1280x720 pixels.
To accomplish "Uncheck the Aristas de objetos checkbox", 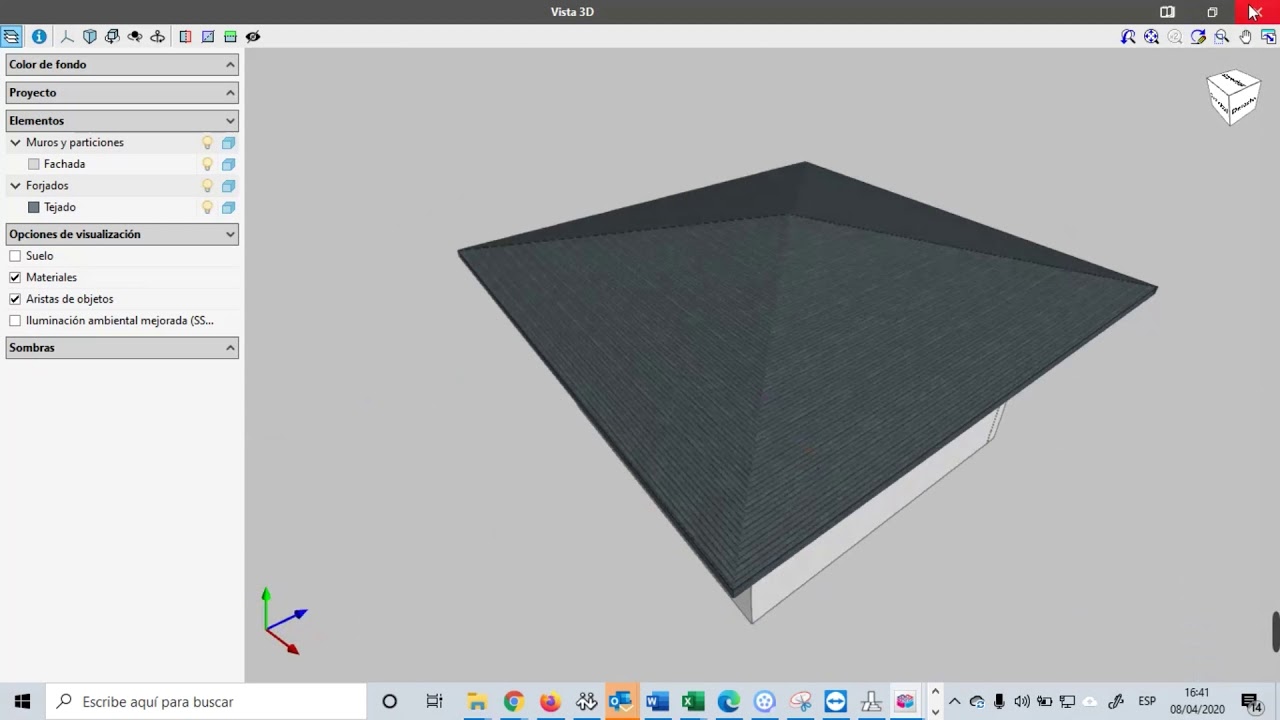I will 15,299.
